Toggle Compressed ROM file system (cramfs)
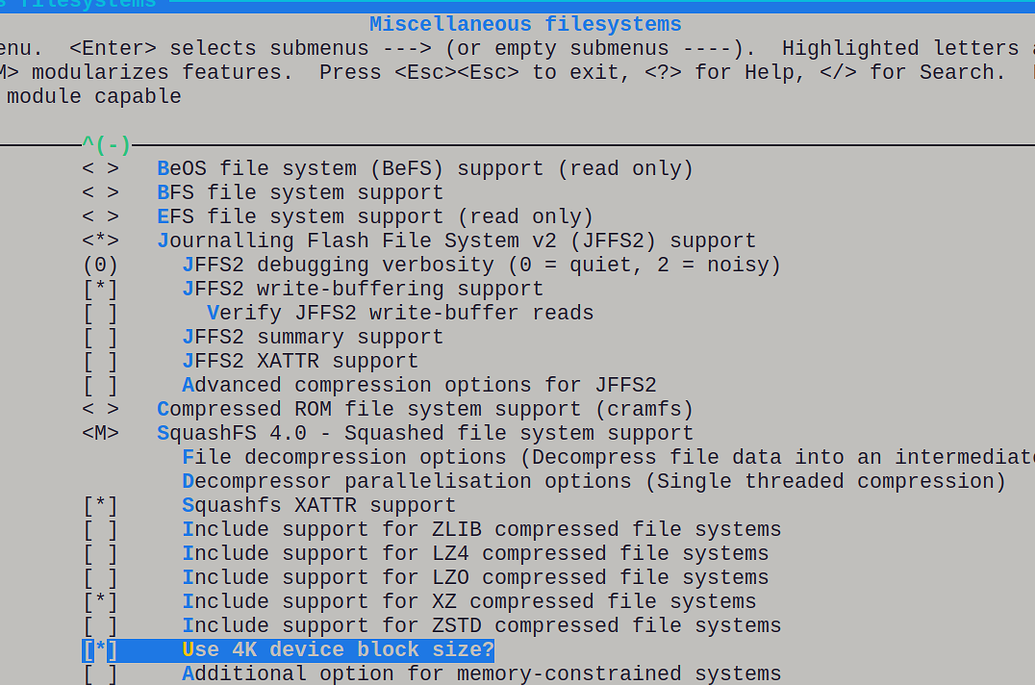 (100, 409)
